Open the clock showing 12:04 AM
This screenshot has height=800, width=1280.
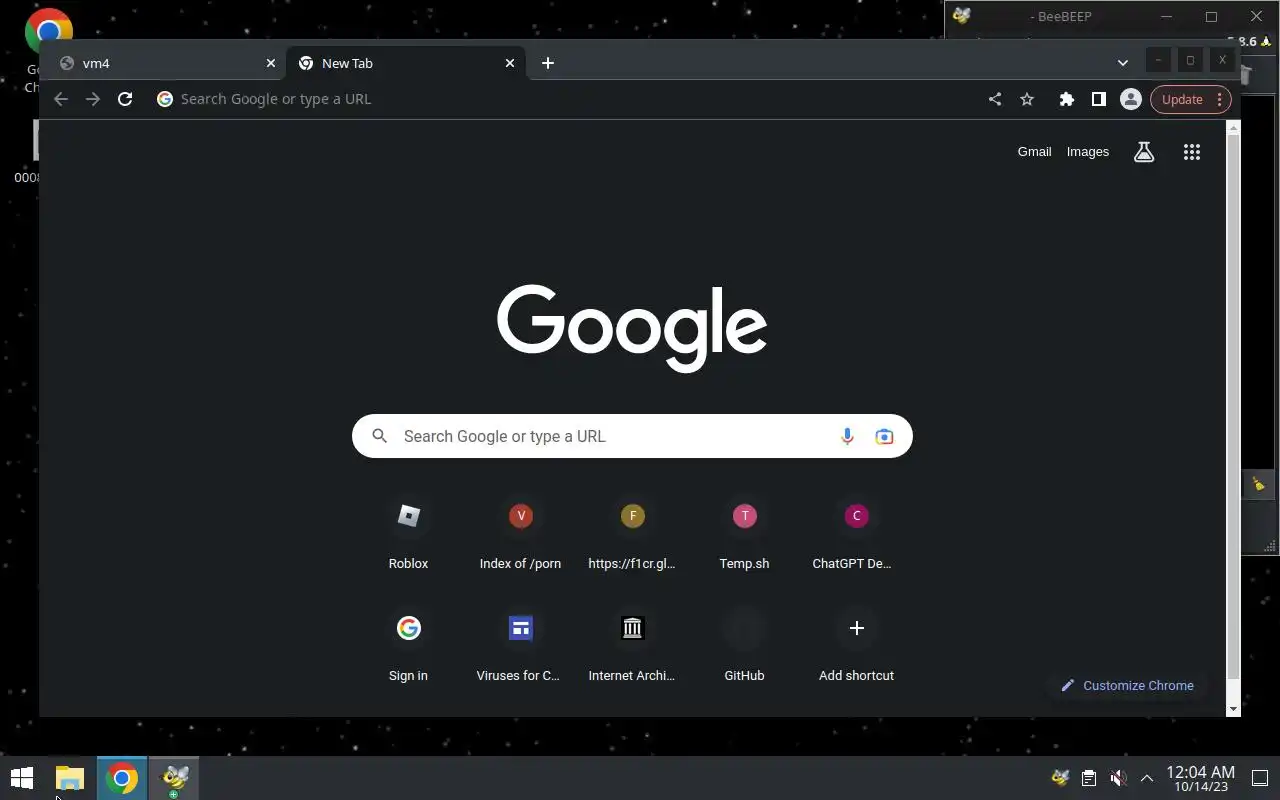[x=1200, y=778]
